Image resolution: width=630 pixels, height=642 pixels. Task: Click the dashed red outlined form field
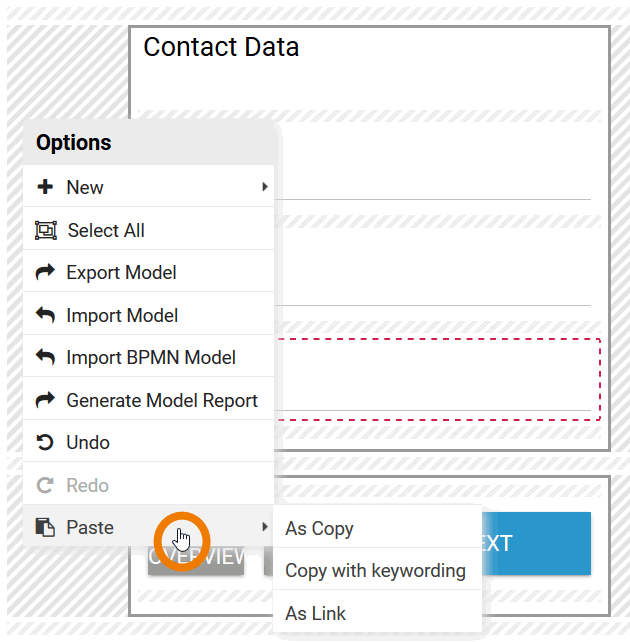click(440, 380)
